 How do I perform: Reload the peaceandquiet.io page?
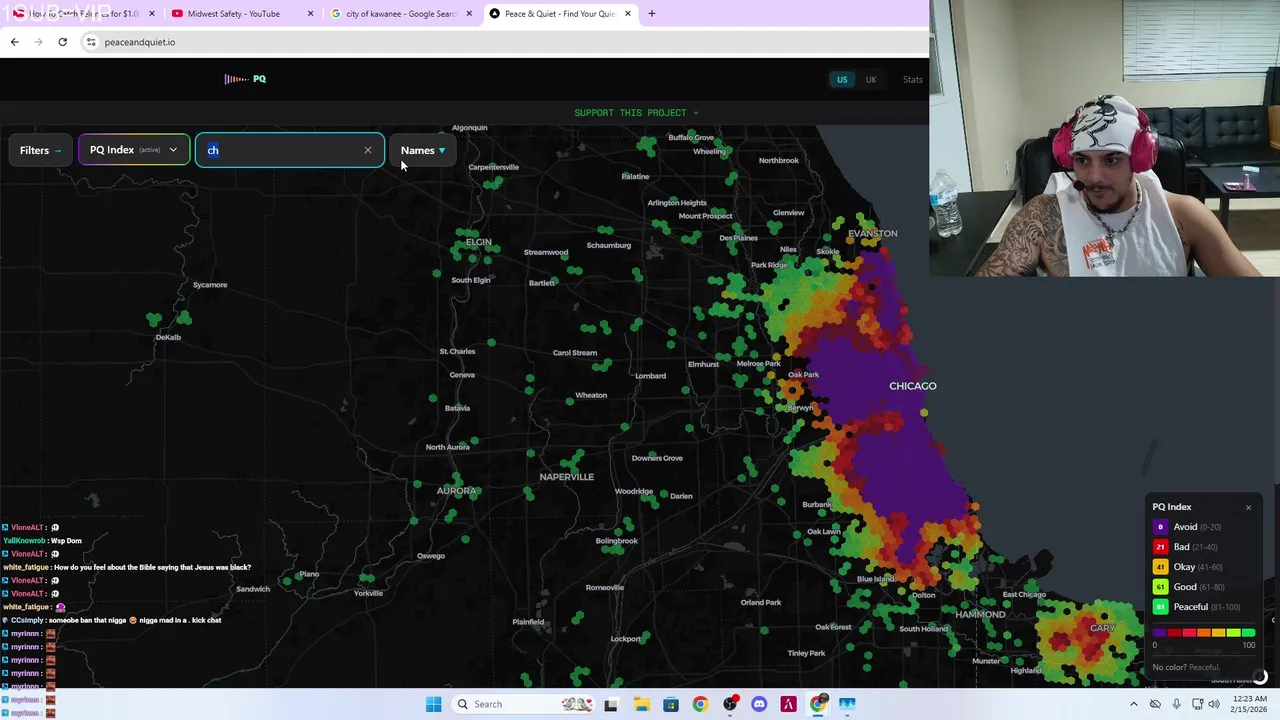pos(62,42)
